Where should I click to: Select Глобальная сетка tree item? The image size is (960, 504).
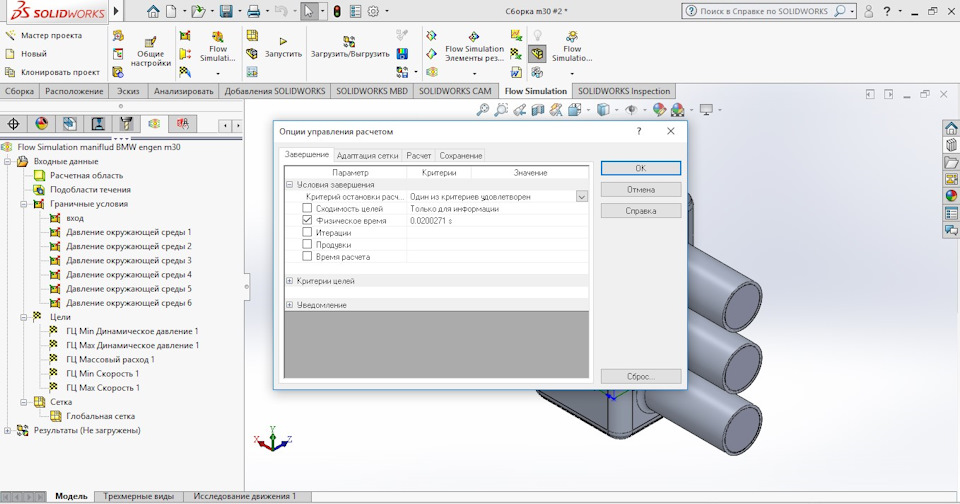(x=100, y=416)
